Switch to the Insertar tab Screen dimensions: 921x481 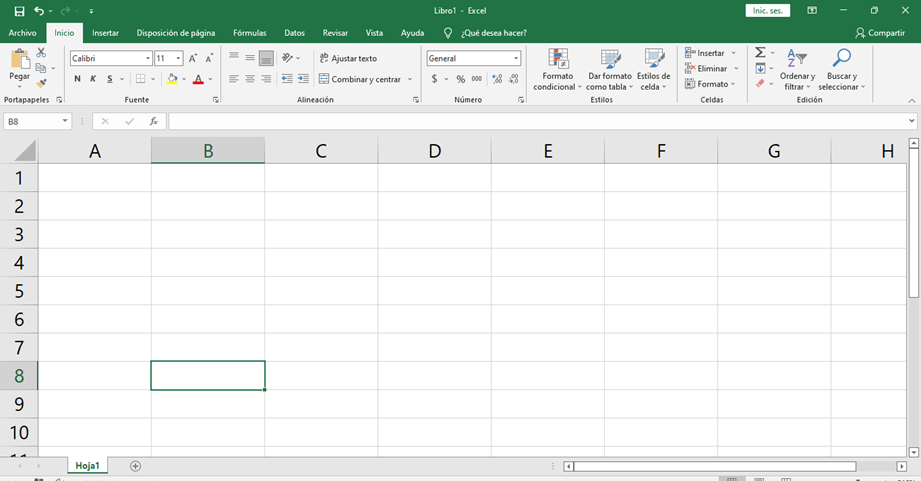pos(105,33)
